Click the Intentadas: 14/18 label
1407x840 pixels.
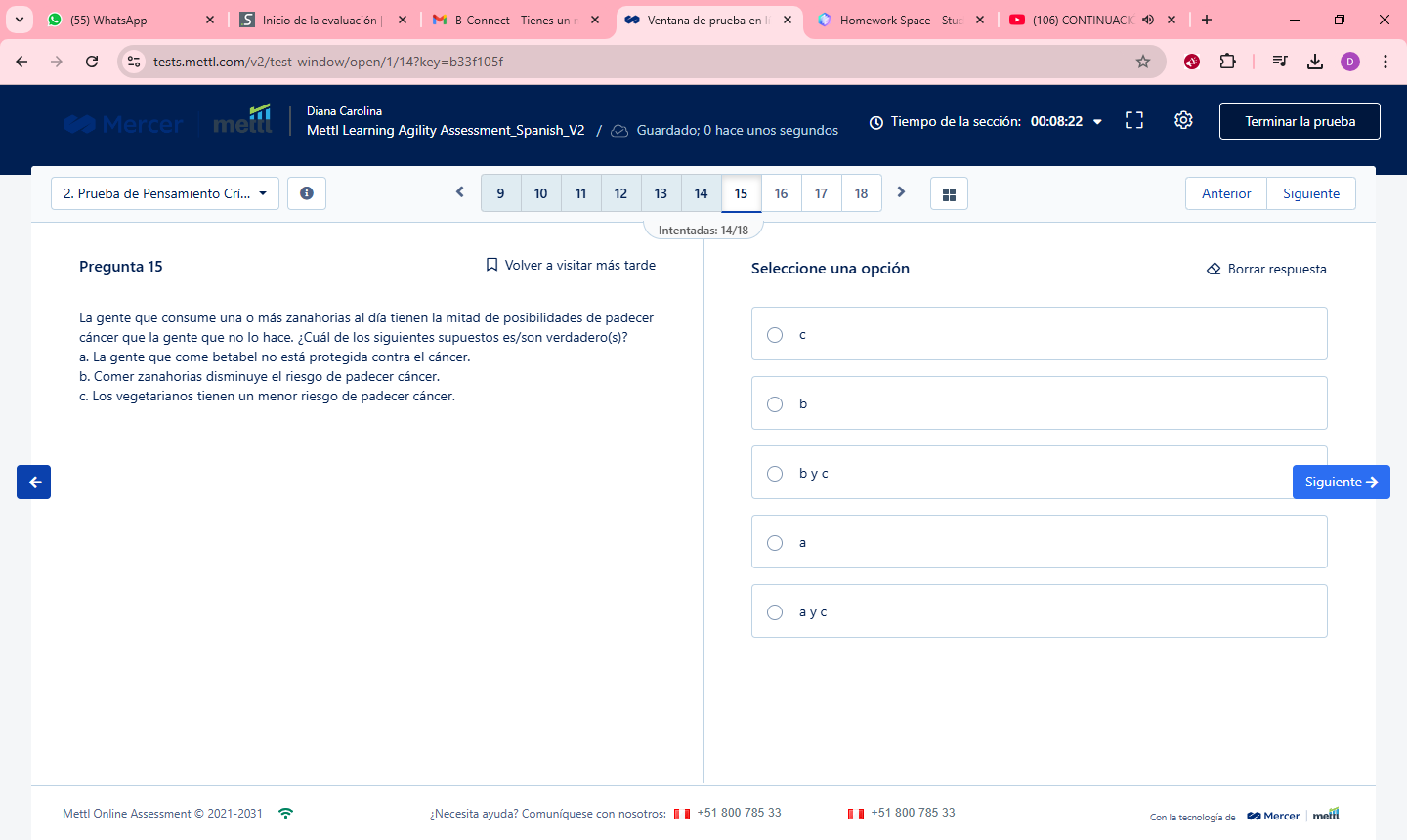click(x=703, y=231)
